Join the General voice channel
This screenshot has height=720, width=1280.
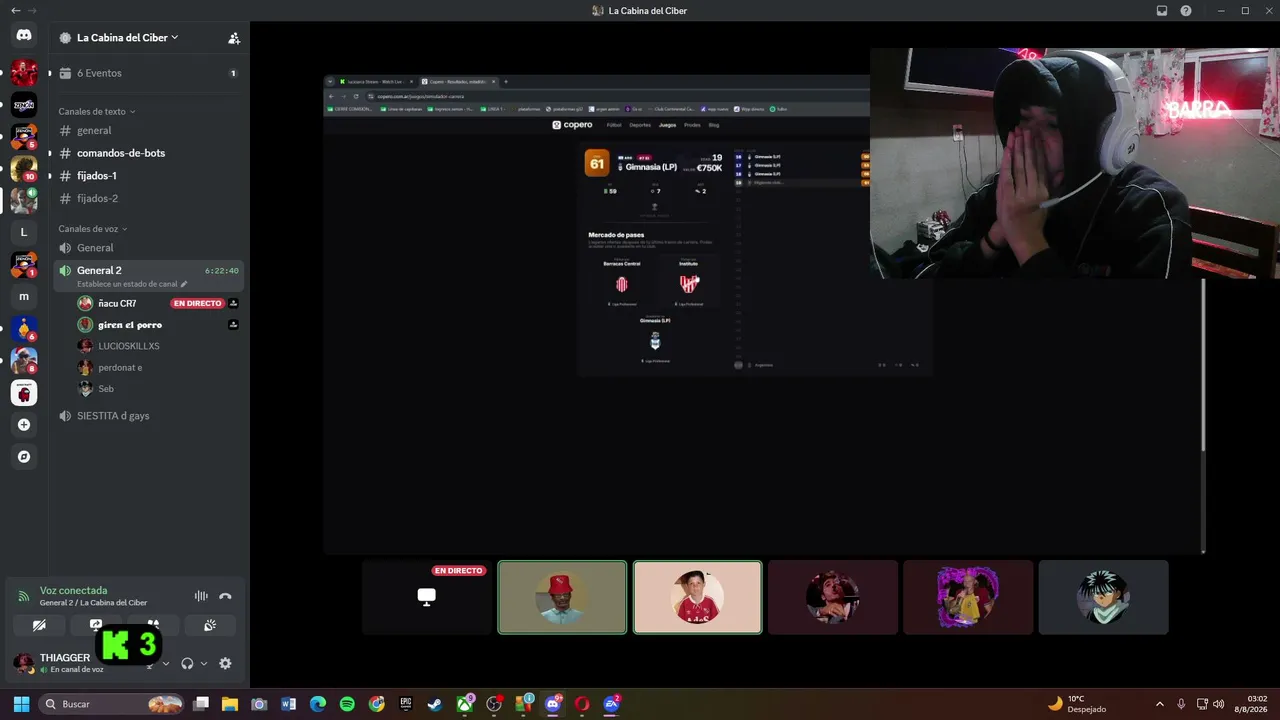[x=148, y=248]
